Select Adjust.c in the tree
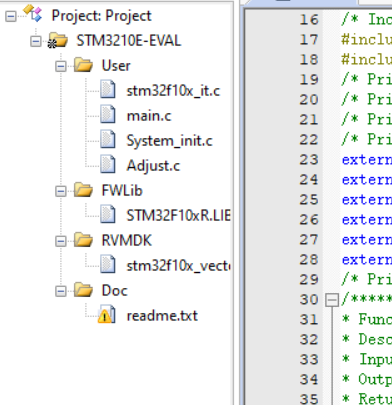Viewport: 392px width, 405px height. coord(153,166)
